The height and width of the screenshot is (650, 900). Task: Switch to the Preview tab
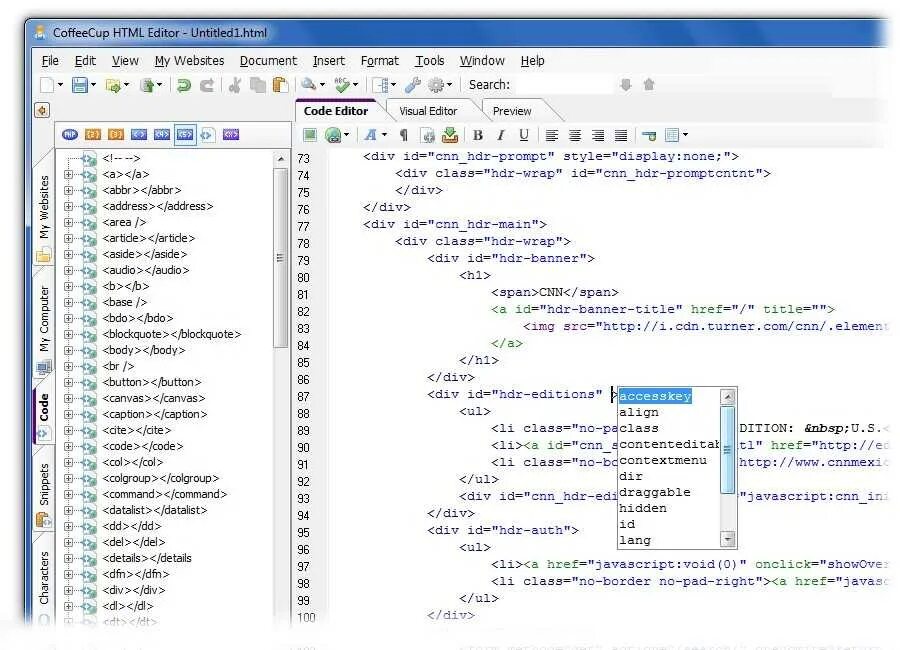(x=512, y=111)
